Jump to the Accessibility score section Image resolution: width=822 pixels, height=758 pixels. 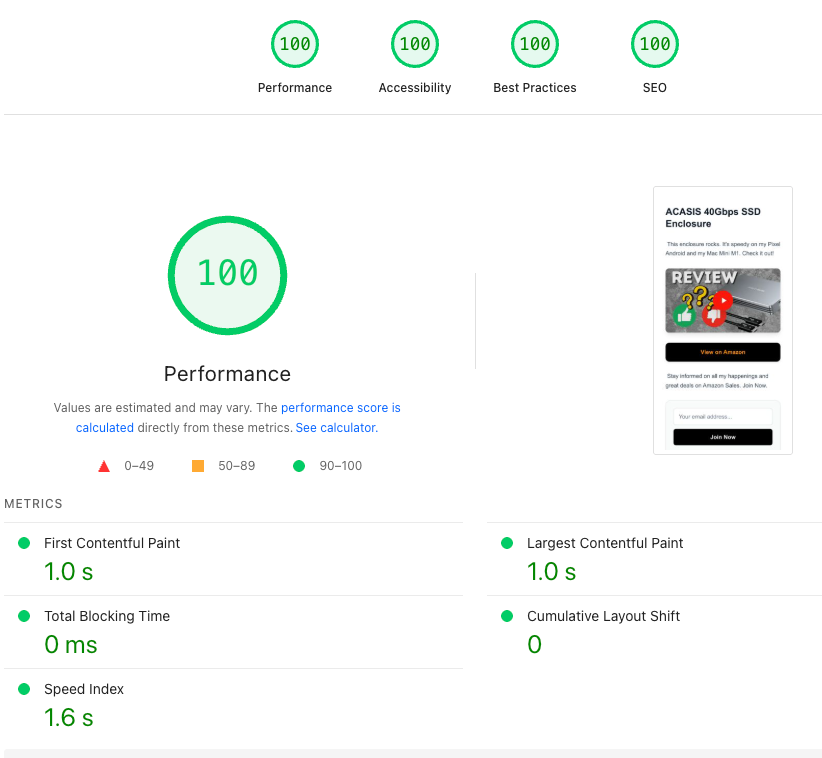(x=414, y=44)
